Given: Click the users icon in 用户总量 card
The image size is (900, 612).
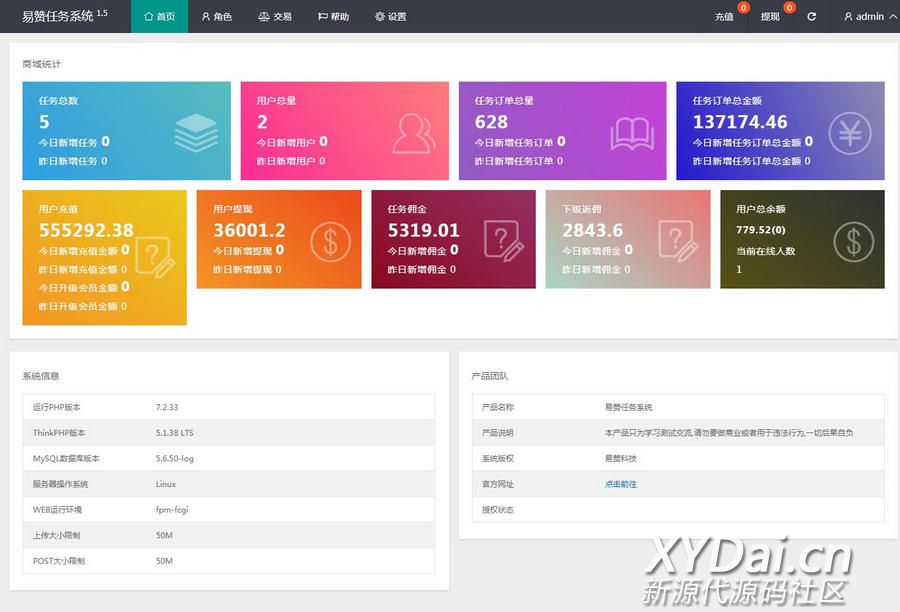Looking at the screenshot, I should tap(414, 132).
